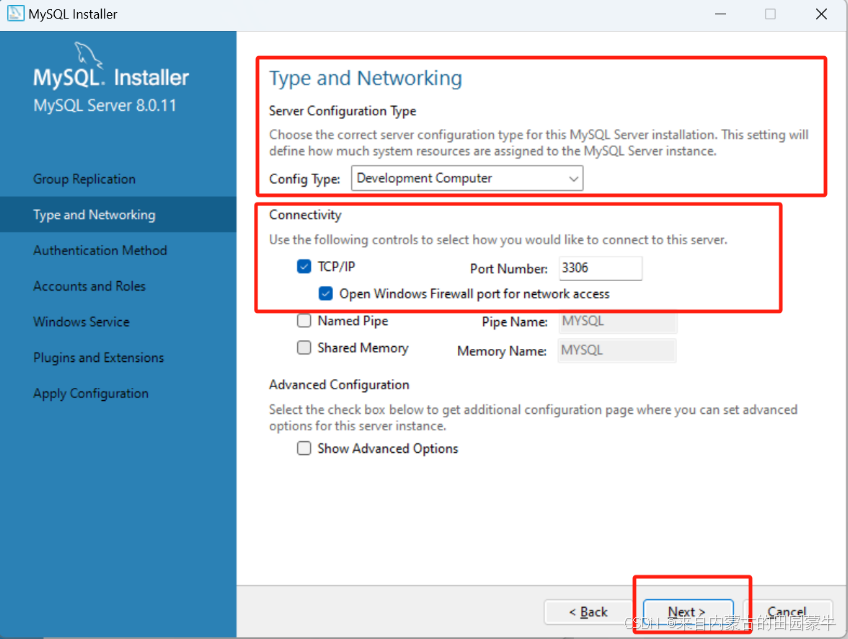Click the Type and Networking heading
Screen dimensions: 848x639
tap(366, 78)
